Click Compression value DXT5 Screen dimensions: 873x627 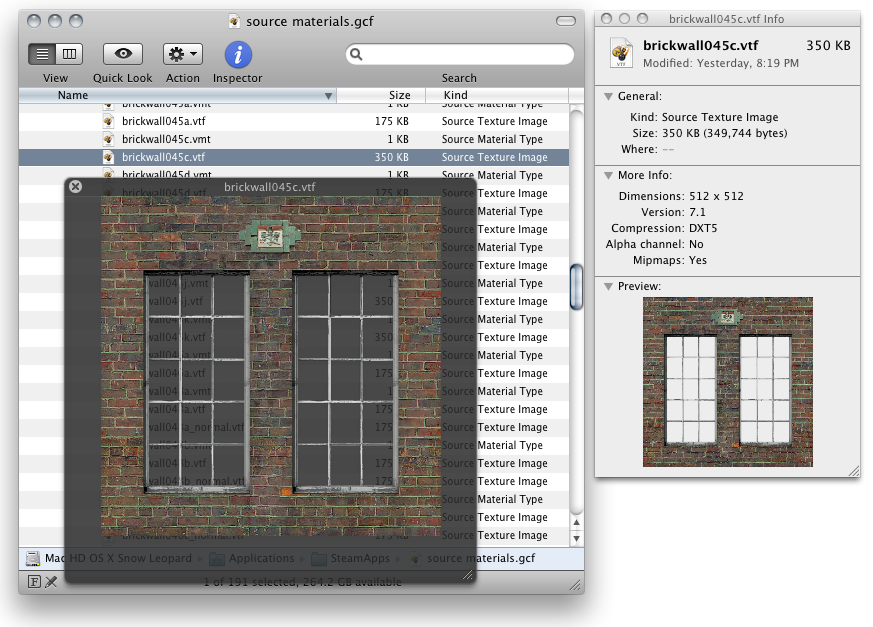click(703, 228)
